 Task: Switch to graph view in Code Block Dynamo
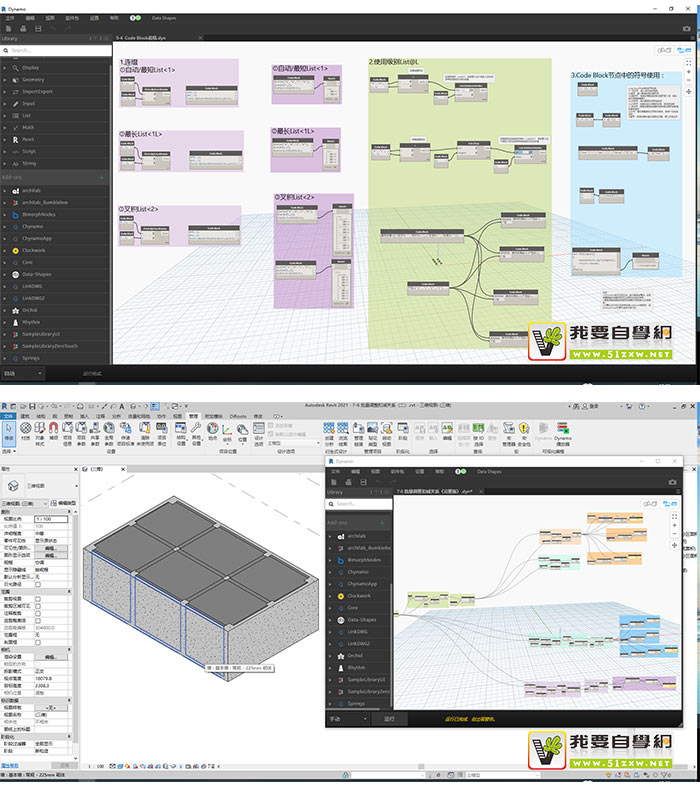(x=683, y=50)
